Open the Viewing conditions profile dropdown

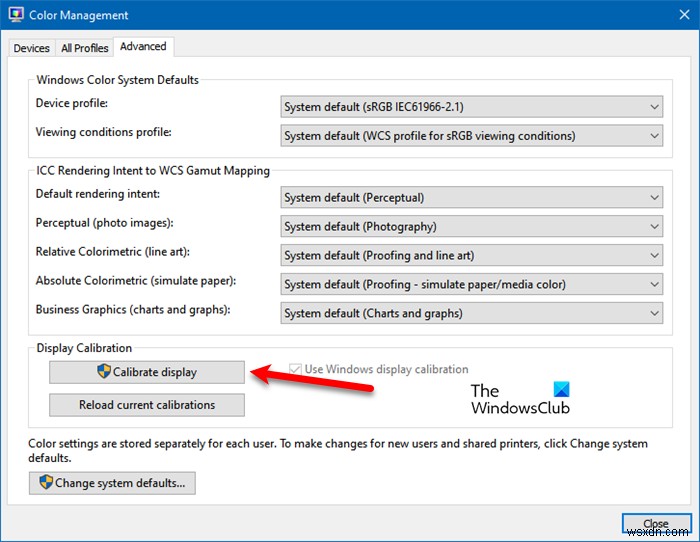coord(471,136)
